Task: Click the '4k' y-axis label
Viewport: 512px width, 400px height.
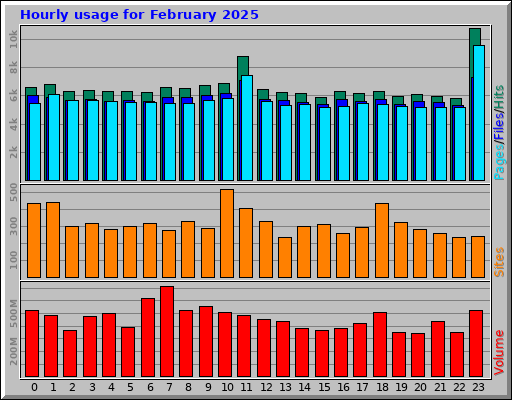Action: (13, 124)
